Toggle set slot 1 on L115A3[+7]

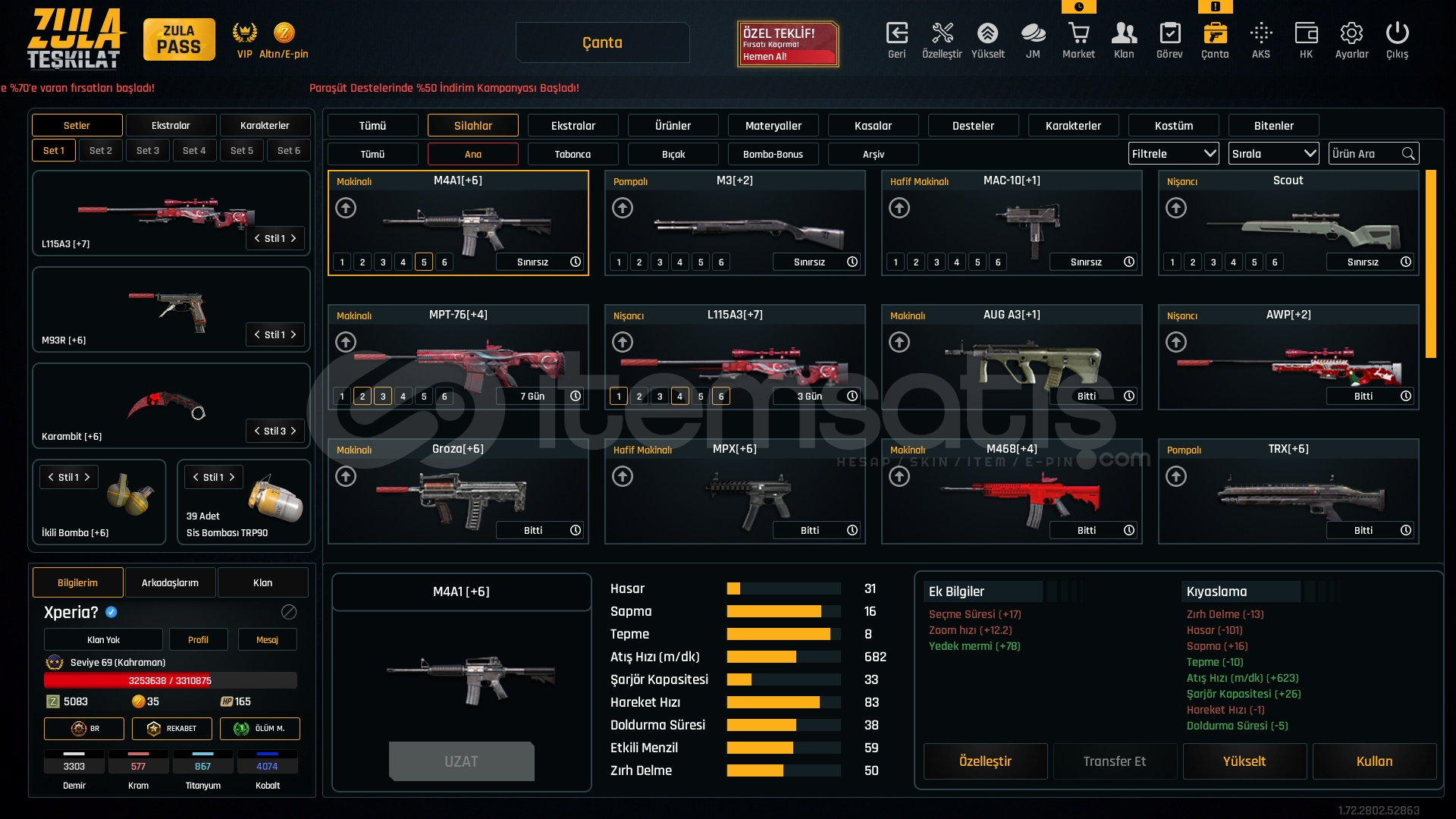tap(619, 397)
